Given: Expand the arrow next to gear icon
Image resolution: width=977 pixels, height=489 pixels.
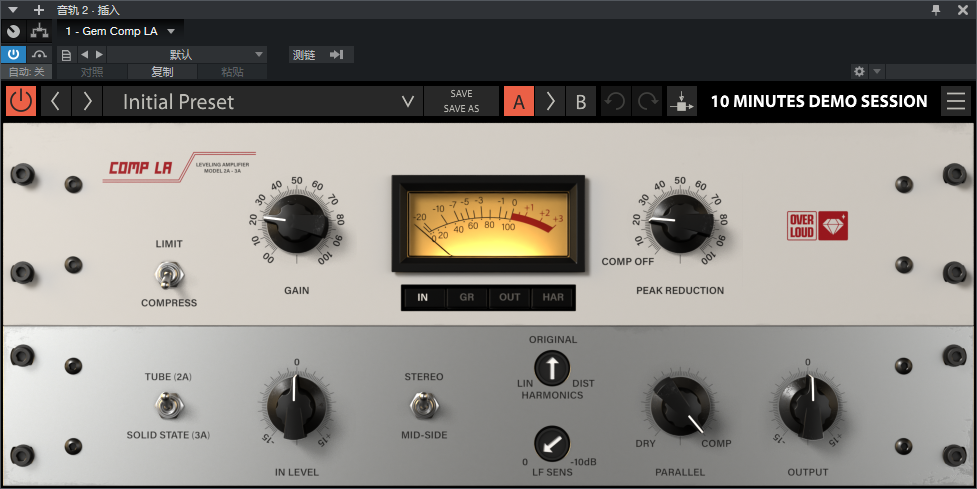Looking at the screenshot, I should 877,72.
